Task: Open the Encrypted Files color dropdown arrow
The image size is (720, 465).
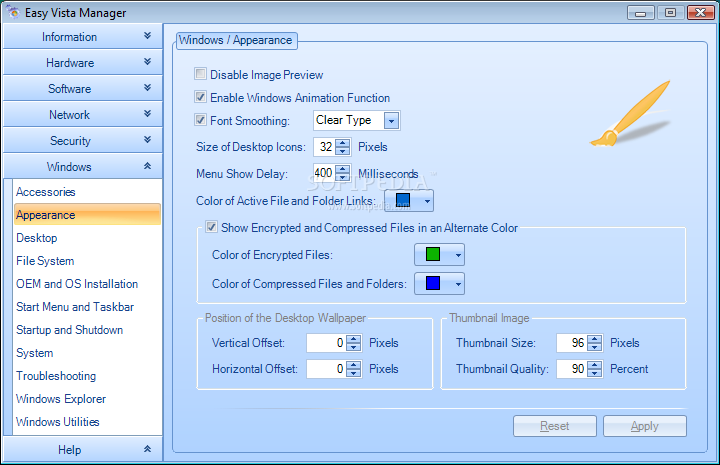Action: (458, 255)
